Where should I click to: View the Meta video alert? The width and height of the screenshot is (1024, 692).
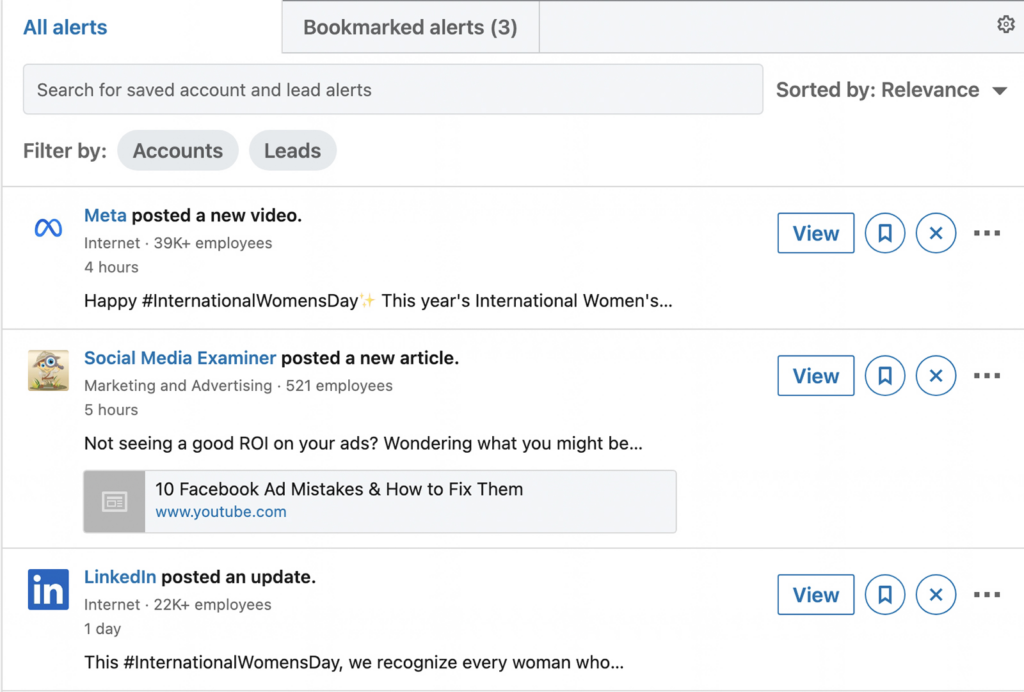coord(815,233)
